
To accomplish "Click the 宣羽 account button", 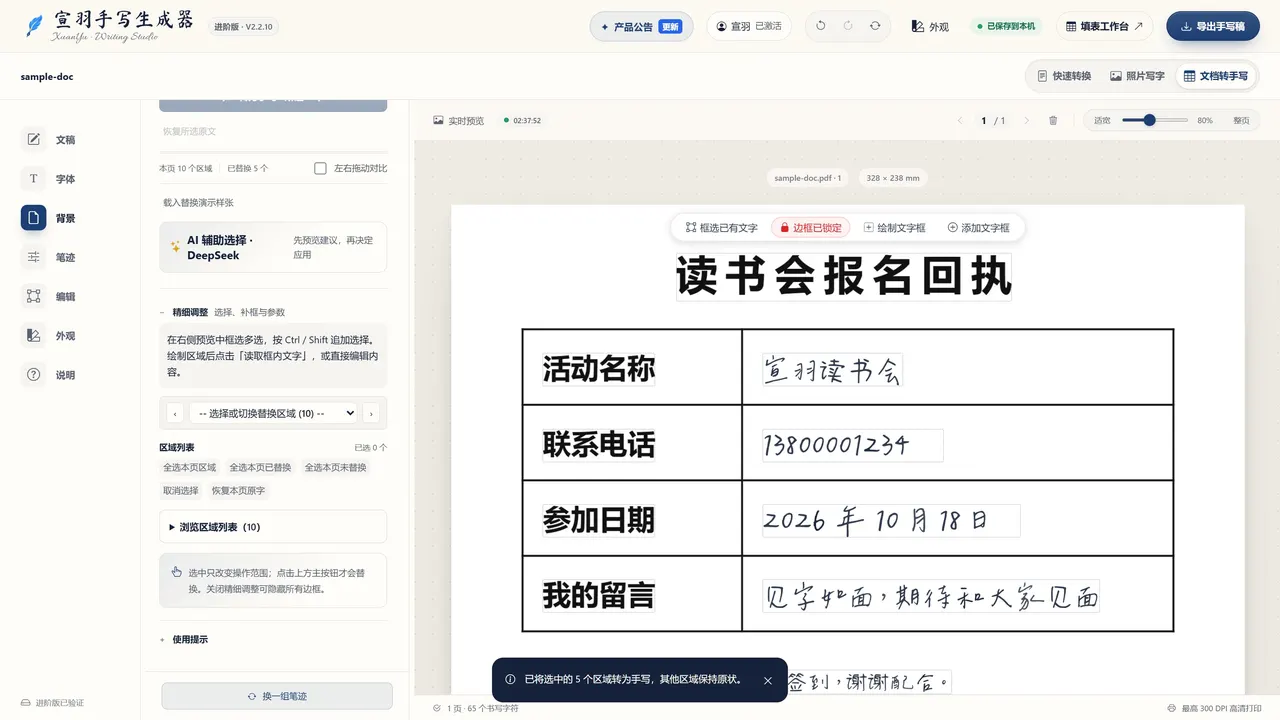I will pos(749,26).
